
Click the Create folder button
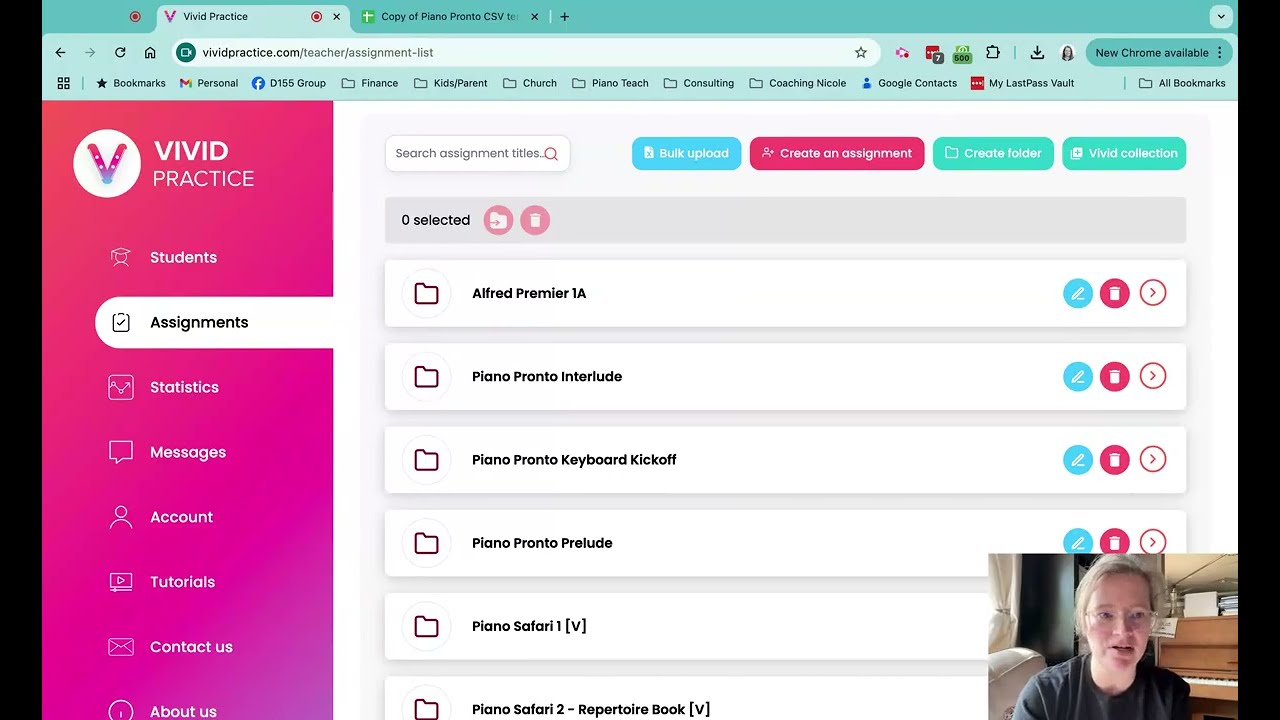tap(993, 153)
